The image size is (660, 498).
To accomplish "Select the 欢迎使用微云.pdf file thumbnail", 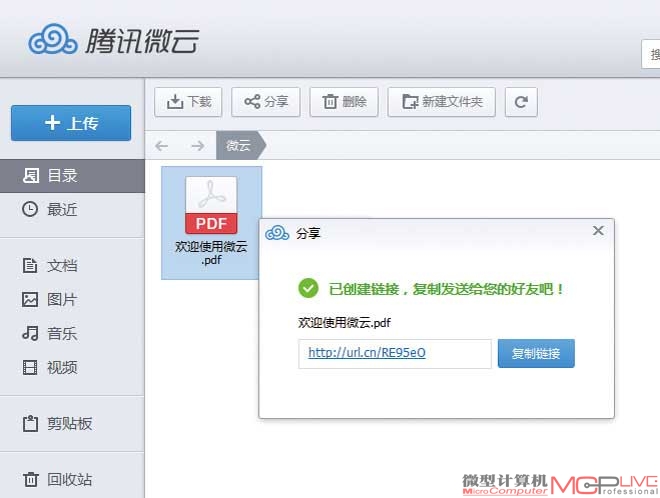I will point(211,222).
